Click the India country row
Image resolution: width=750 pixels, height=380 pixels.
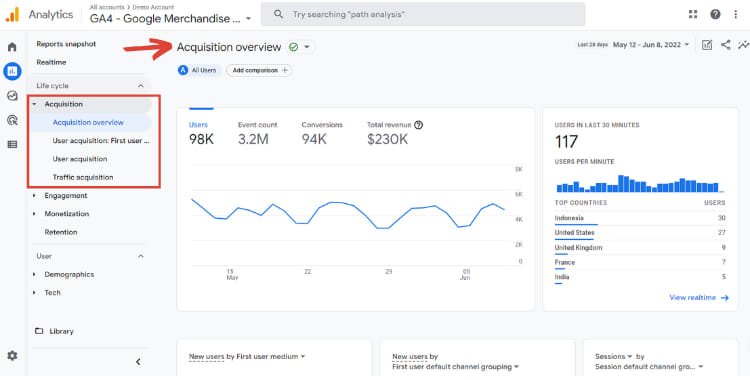(640, 278)
